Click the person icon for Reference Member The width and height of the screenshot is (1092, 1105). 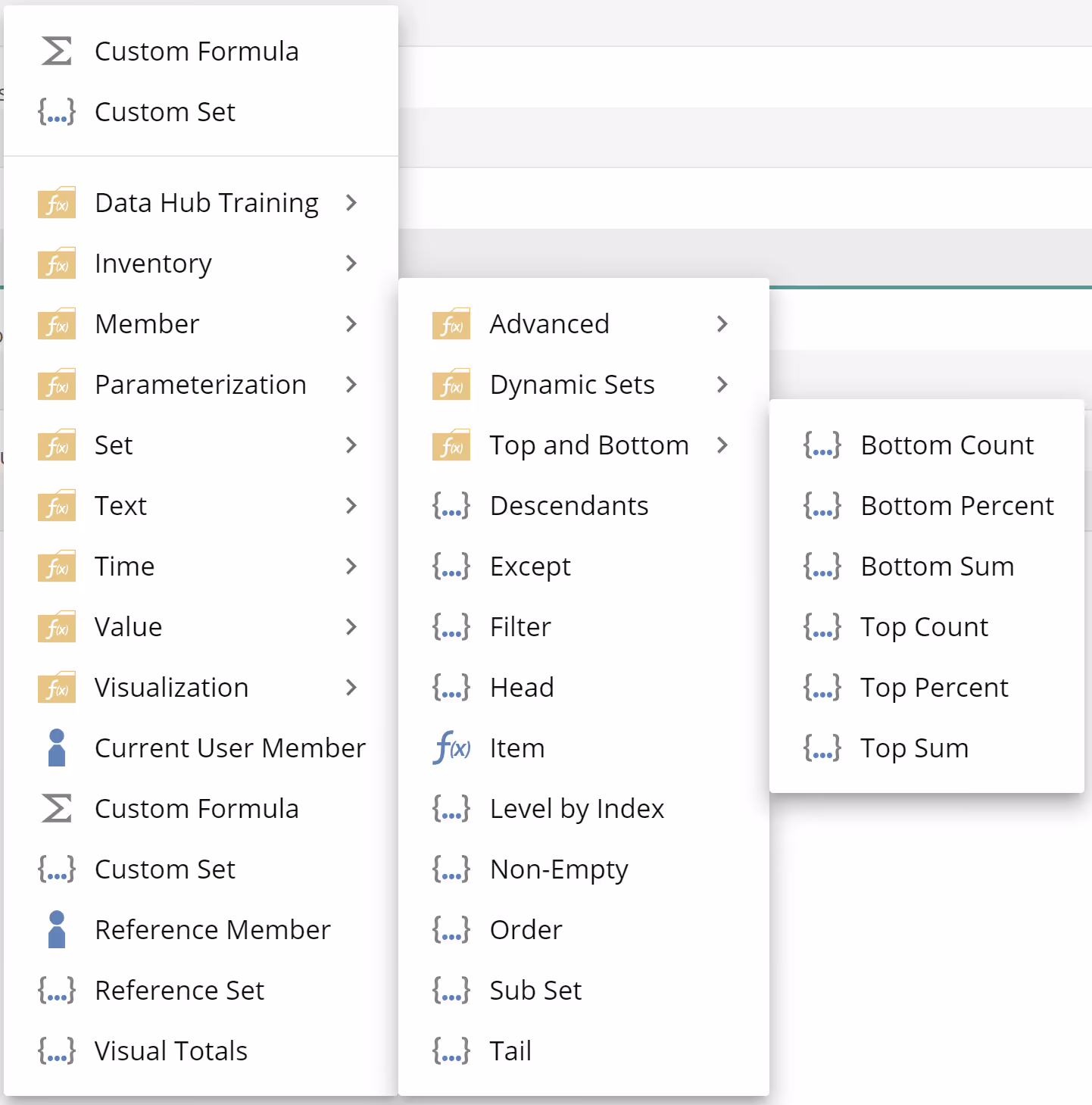pos(57,930)
